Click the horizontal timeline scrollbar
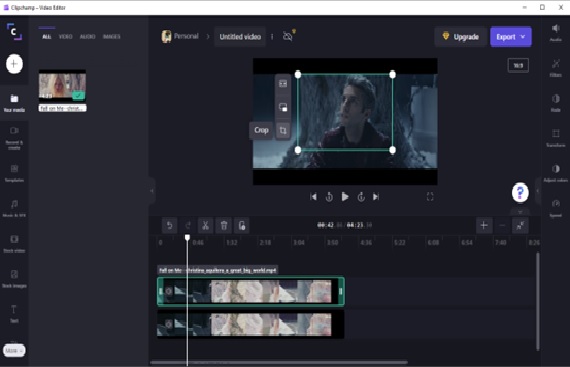Viewport: 570px width, 367px height. tap(279, 362)
